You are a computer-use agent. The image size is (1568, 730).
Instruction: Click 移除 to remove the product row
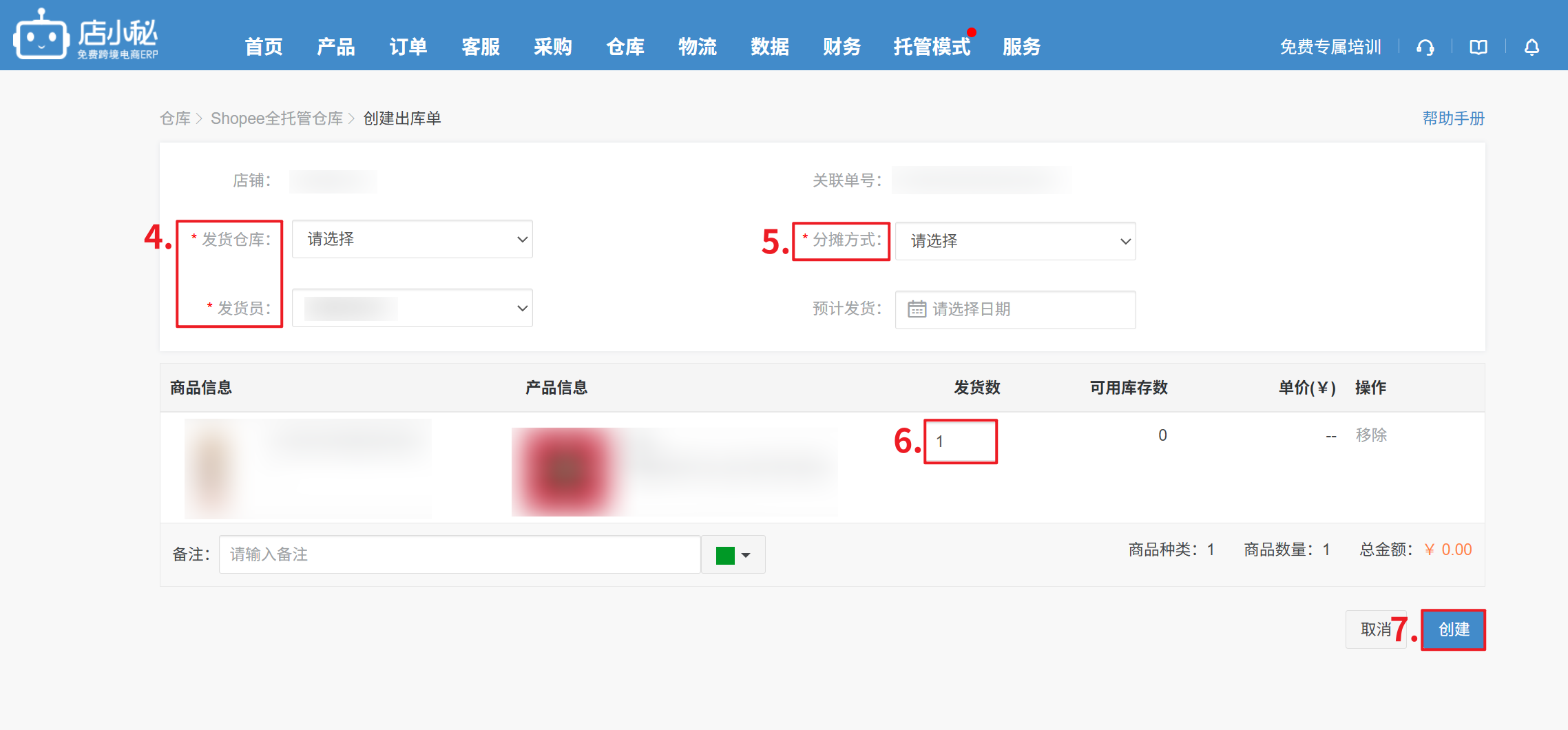(x=1370, y=435)
